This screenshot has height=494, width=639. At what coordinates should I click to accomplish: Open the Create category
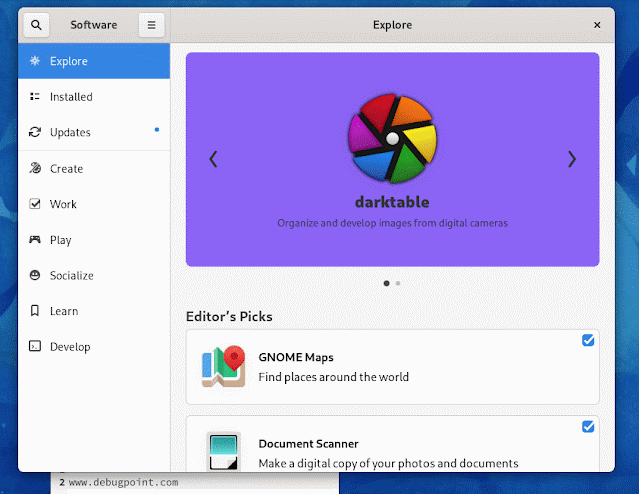pyautogui.click(x=94, y=168)
